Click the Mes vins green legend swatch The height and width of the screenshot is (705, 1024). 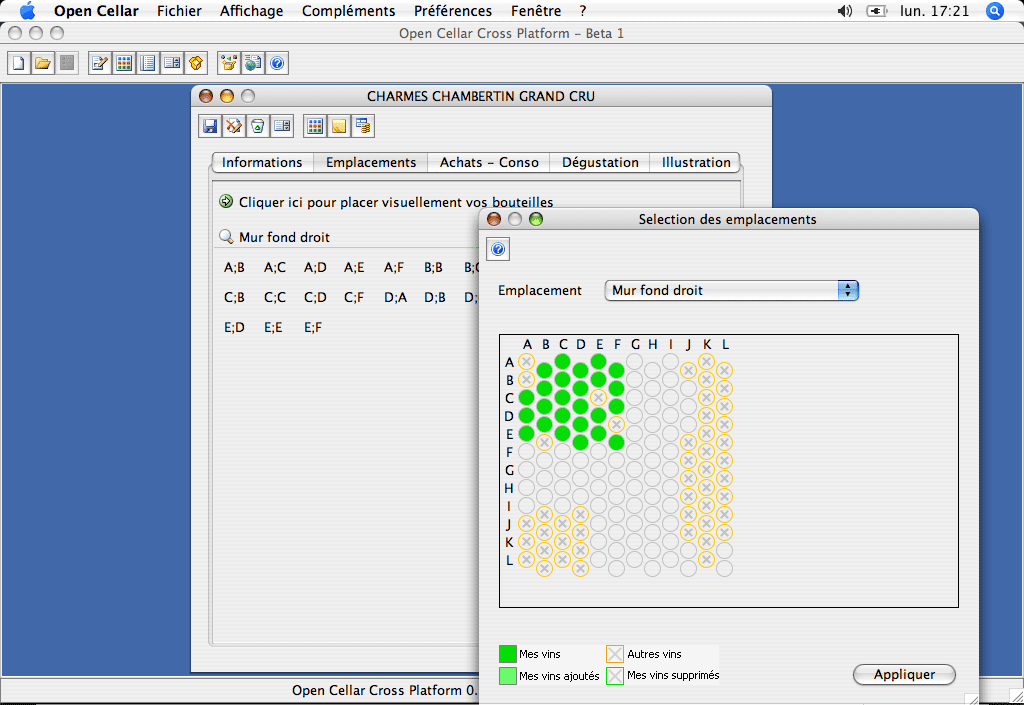point(507,654)
